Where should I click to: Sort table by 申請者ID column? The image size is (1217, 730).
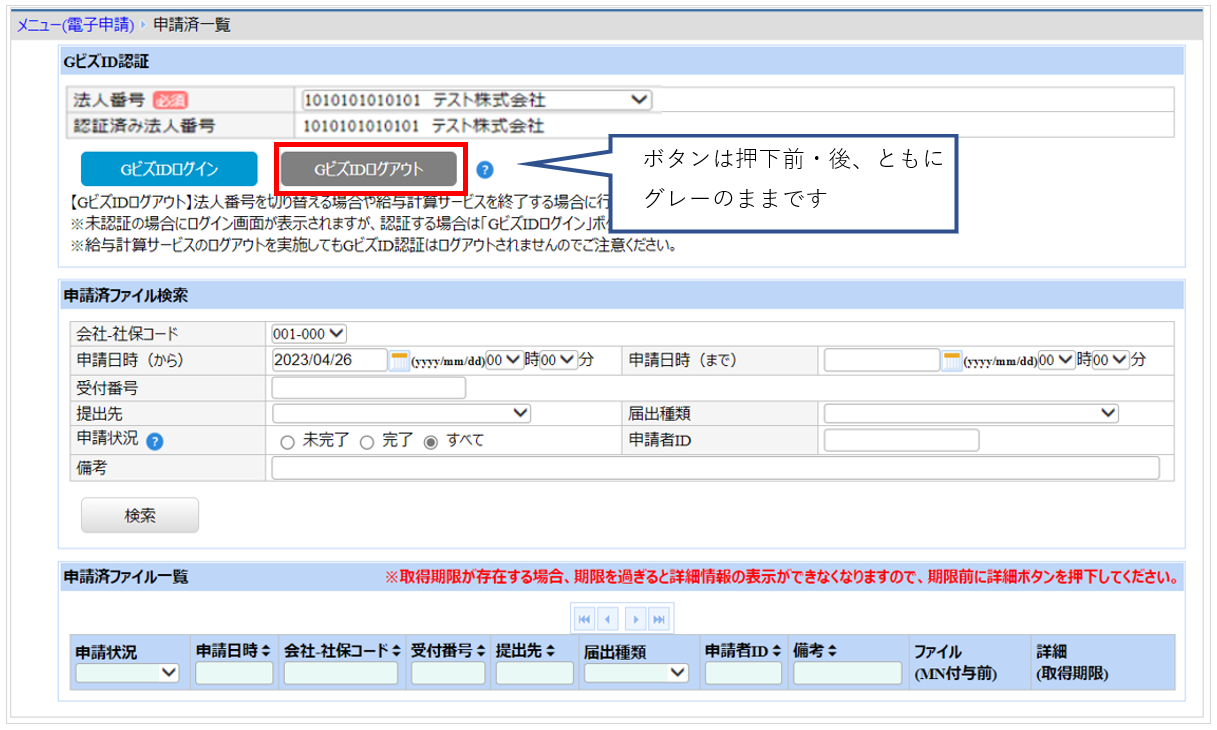[x=776, y=651]
